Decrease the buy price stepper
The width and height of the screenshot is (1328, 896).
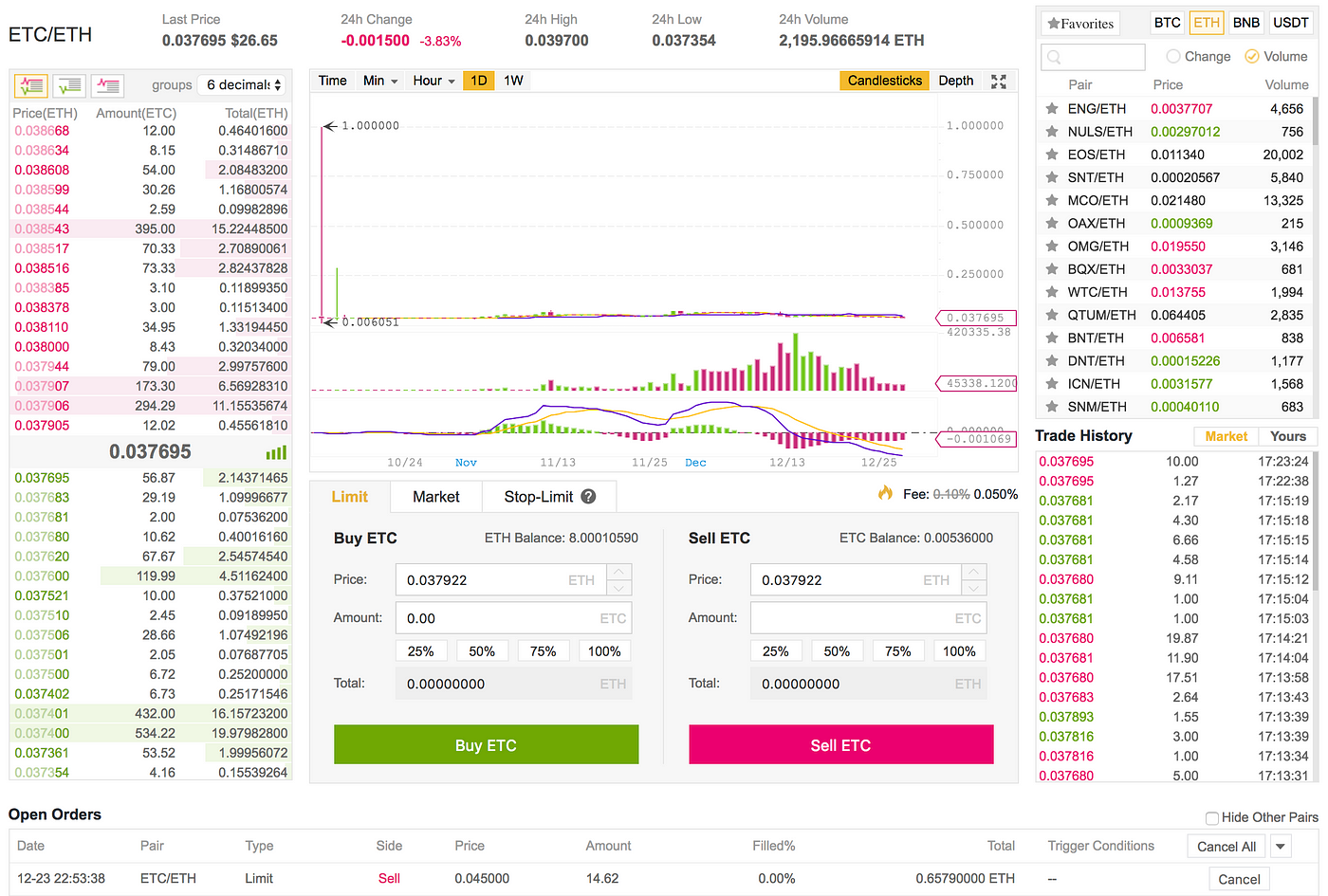pos(619,588)
